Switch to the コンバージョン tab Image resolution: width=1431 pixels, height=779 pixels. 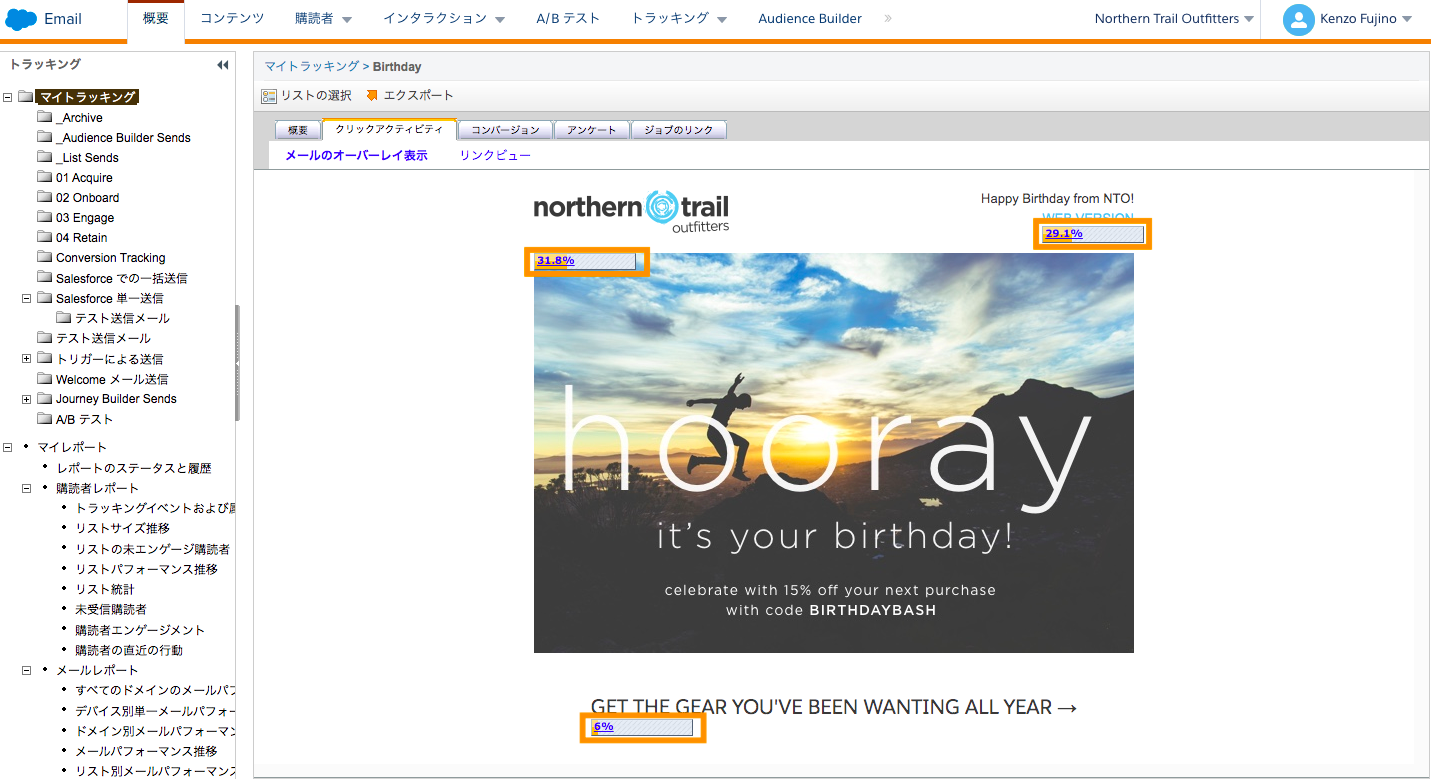(x=505, y=130)
